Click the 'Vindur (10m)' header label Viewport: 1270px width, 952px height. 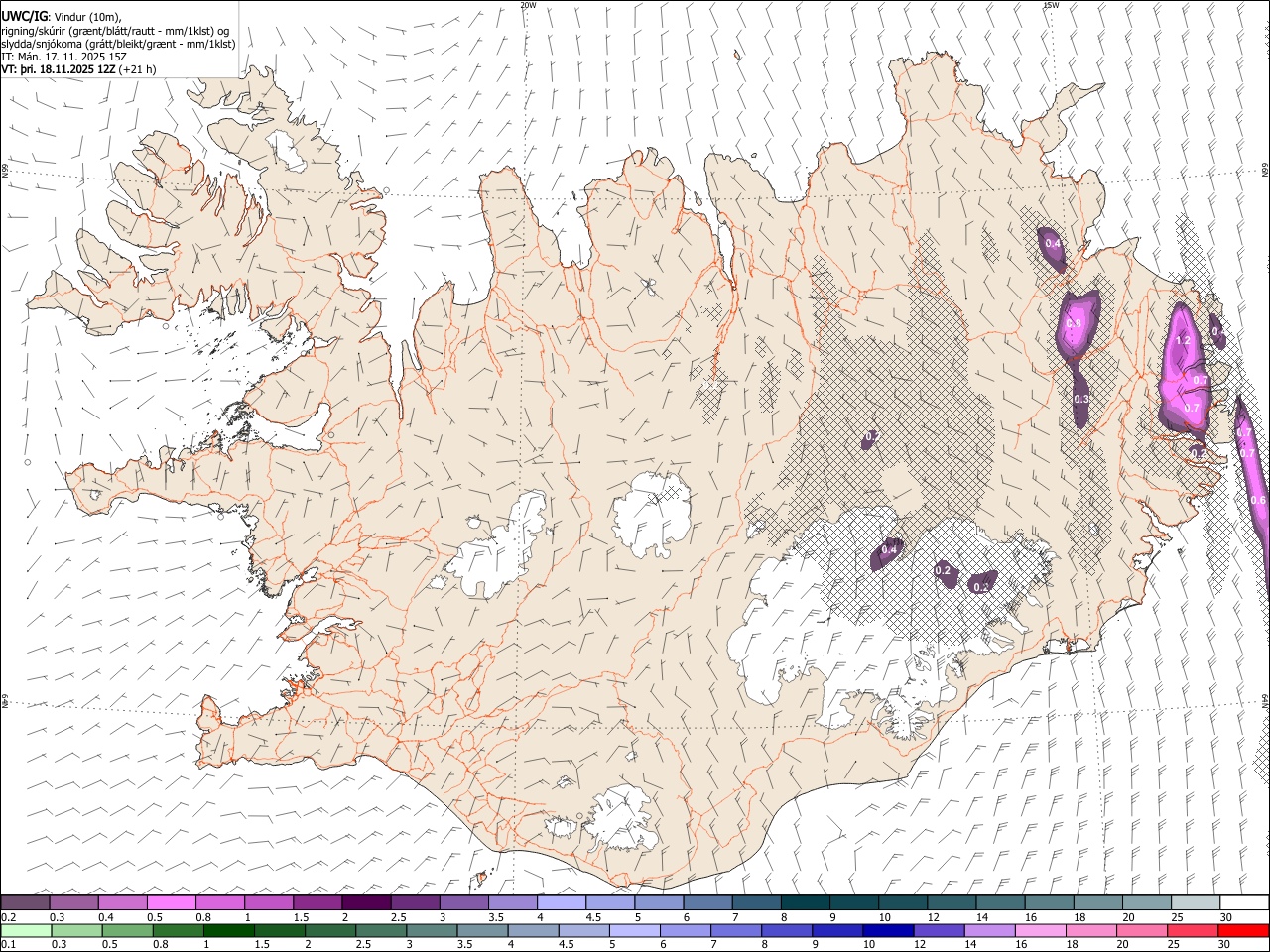coord(86,17)
